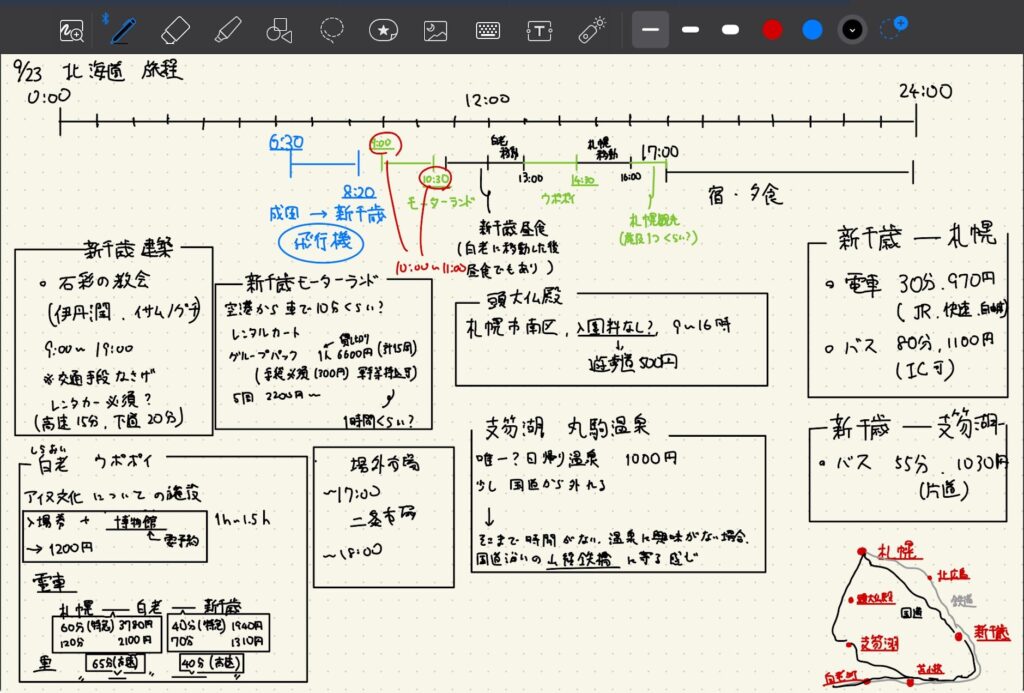
Task: Select the Text box tool
Action: click(x=540, y=31)
